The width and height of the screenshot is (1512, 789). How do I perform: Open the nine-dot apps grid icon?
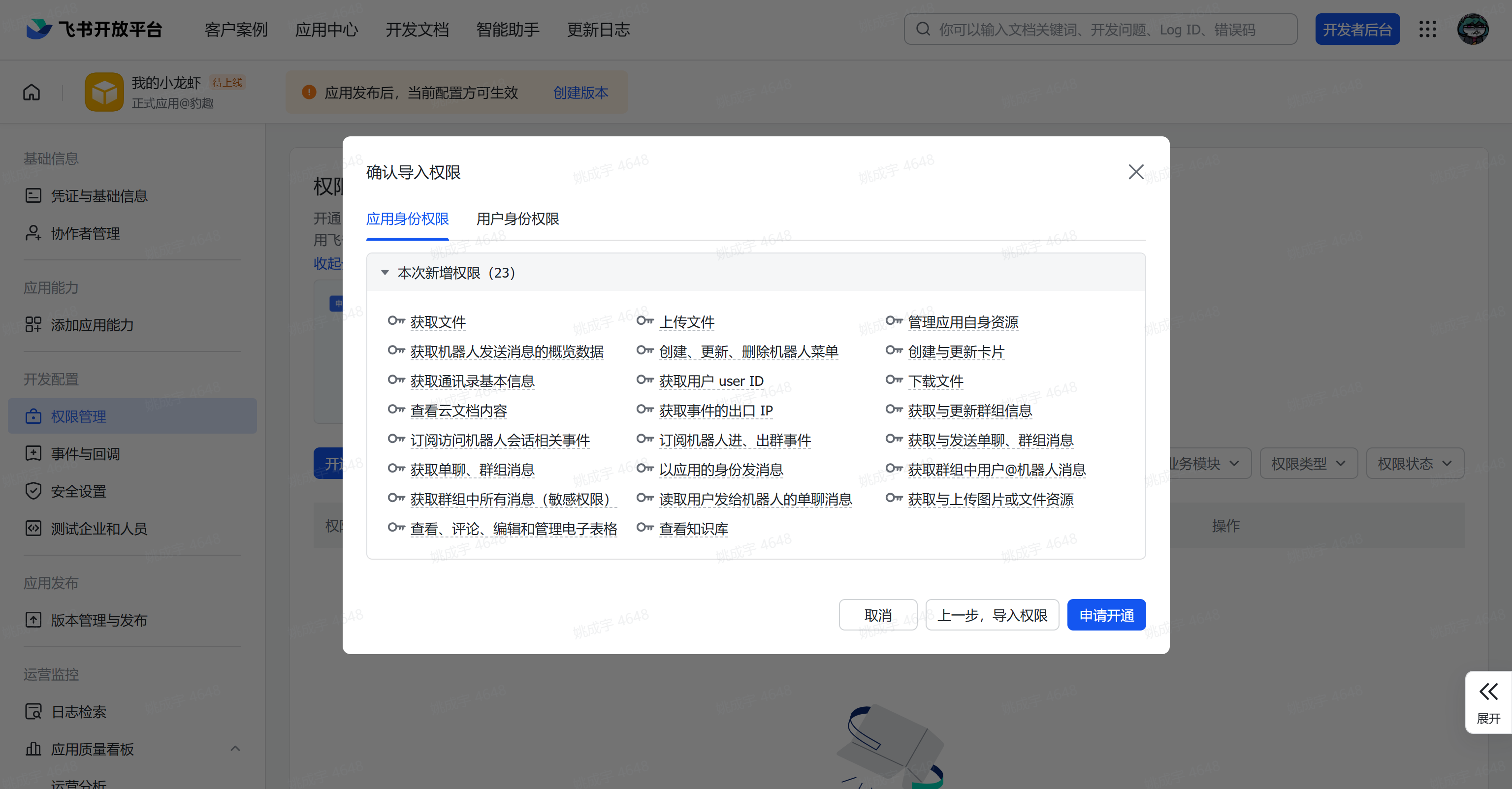pyautogui.click(x=1427, y=30)
